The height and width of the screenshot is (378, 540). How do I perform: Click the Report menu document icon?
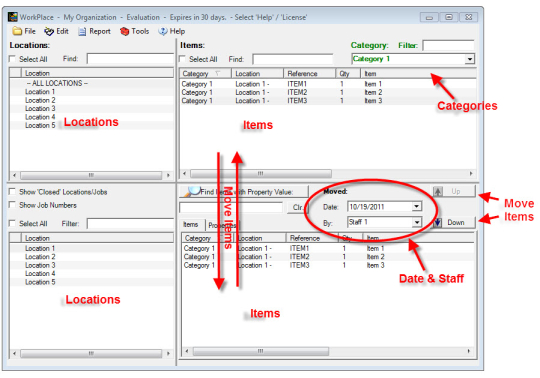point(82,32)
